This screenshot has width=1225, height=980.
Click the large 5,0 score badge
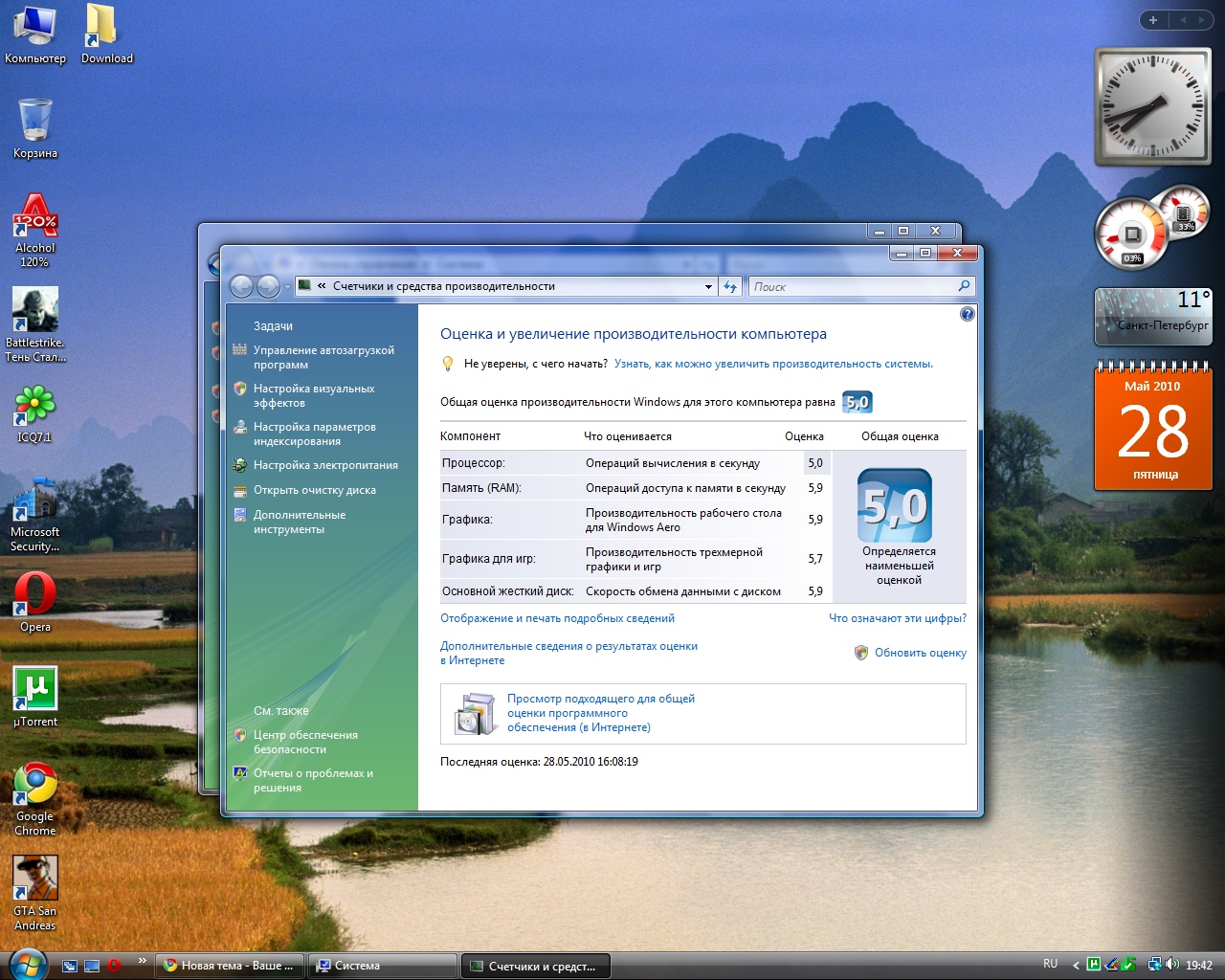coord(895,505)
